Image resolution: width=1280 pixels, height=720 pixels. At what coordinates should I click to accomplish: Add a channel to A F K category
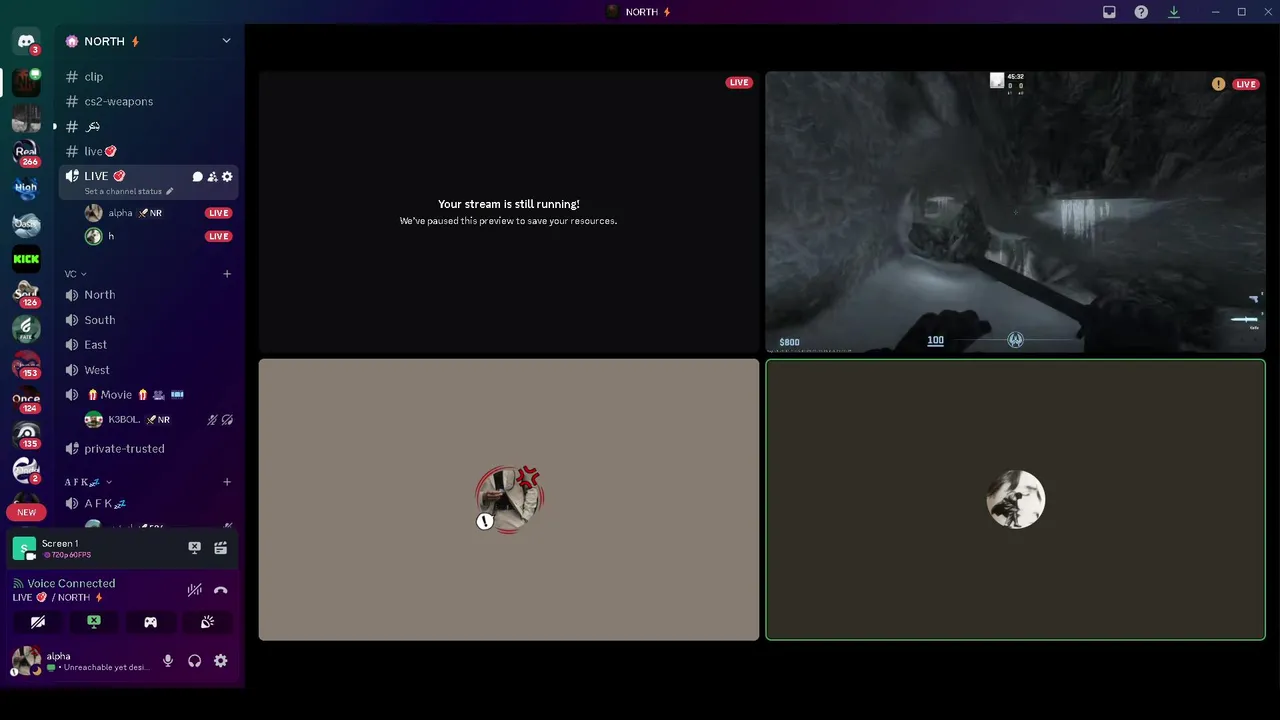(x=227, y=482)
